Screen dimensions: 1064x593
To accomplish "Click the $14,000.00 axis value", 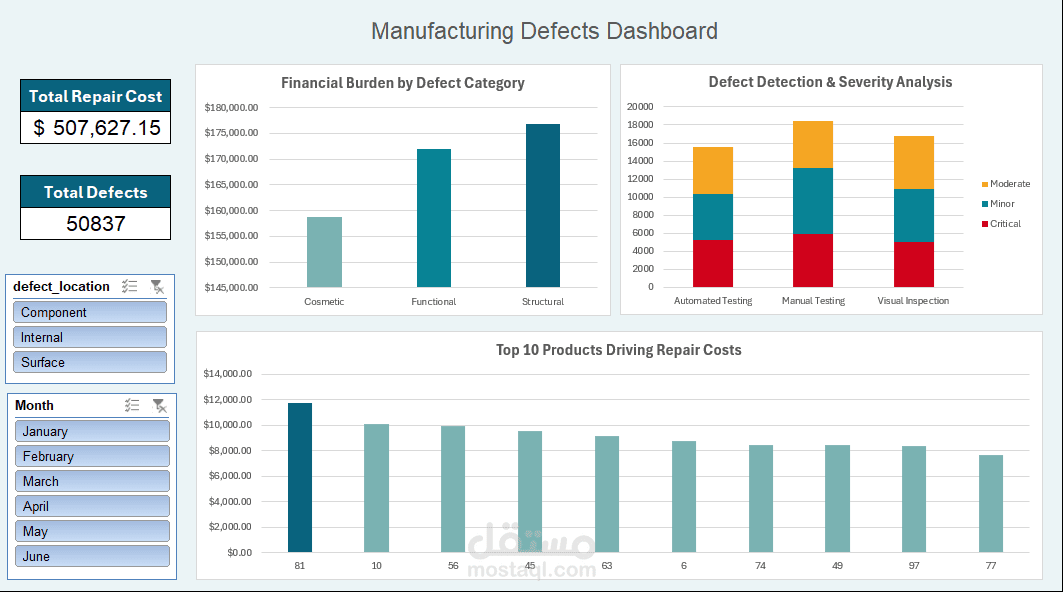I will [x=227, y=374].
